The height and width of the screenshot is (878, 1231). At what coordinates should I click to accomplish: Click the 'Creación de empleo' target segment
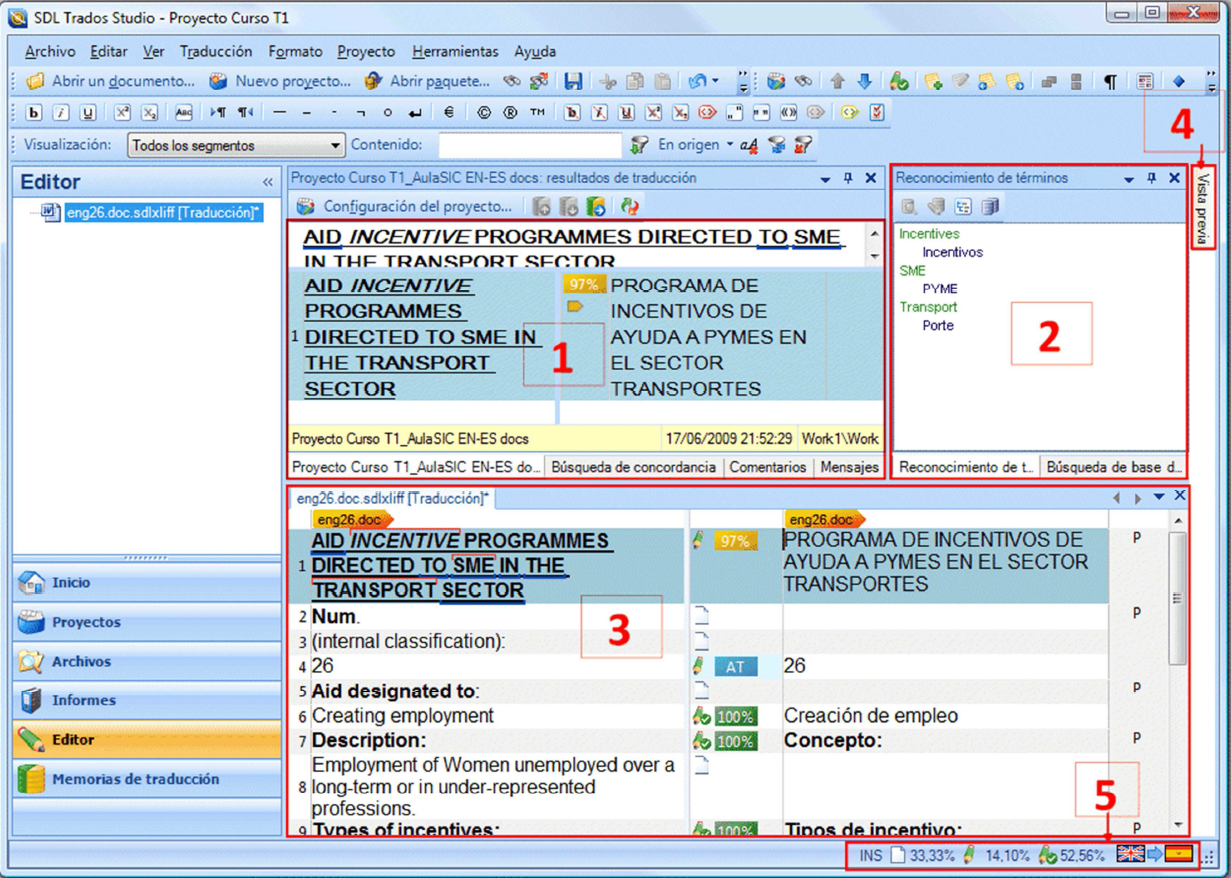(x=871, y=716)
